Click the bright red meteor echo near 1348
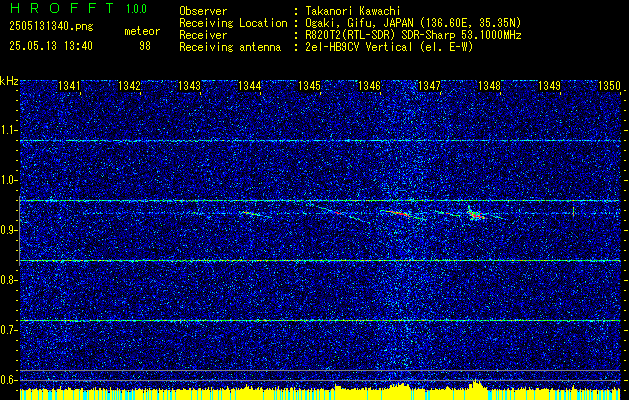This screenshot has height=400, width=629. pyautogui.click(x=477, y=216)
